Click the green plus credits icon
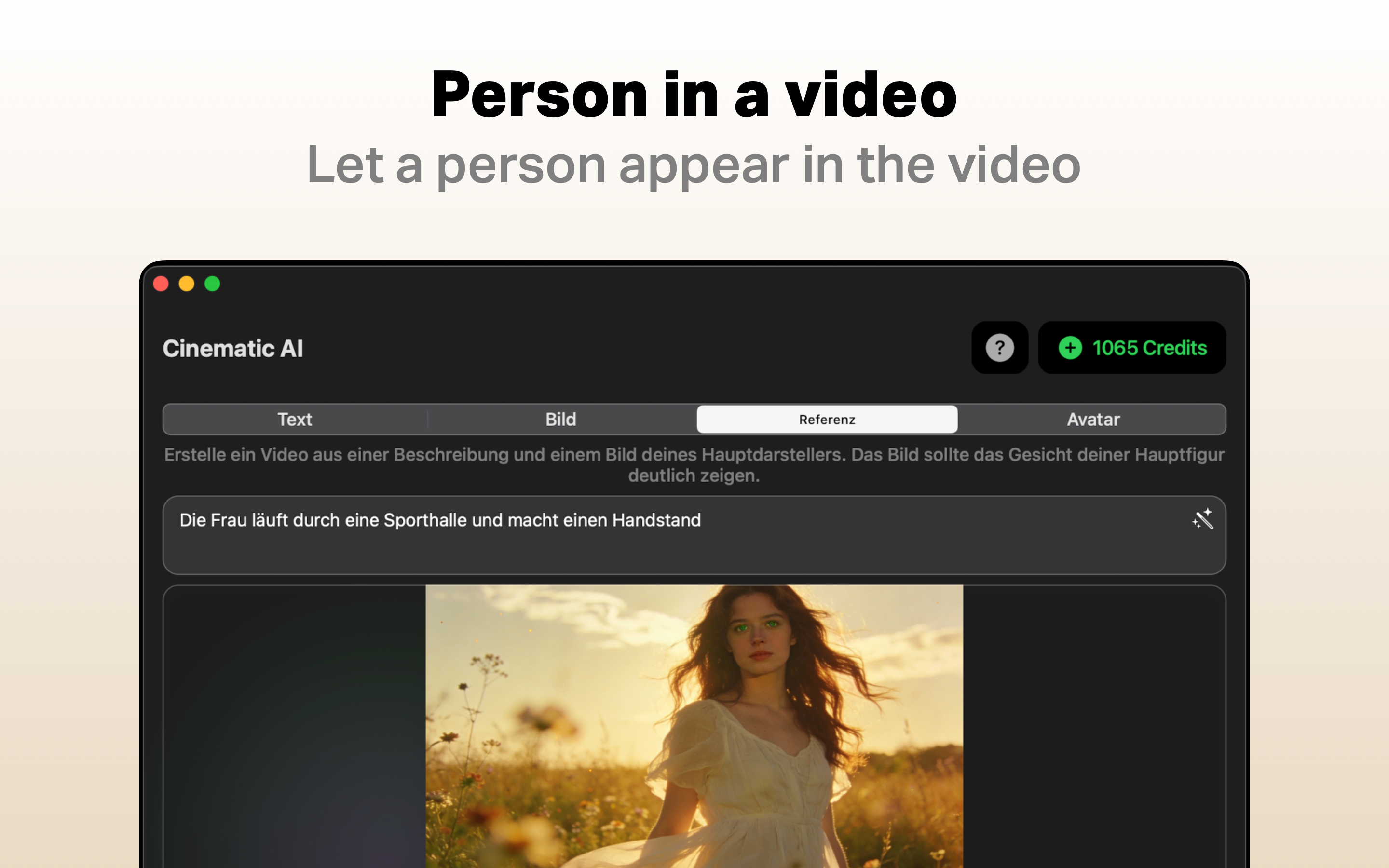 pos(1070,348)
